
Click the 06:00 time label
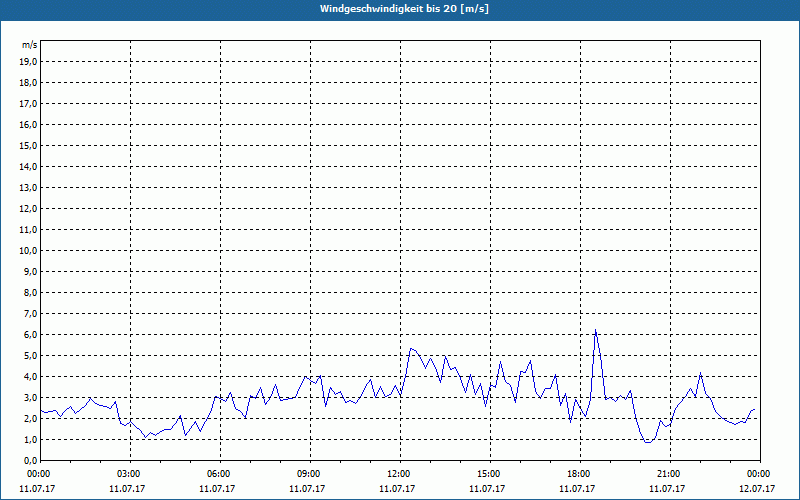click(x=220, y=474)
